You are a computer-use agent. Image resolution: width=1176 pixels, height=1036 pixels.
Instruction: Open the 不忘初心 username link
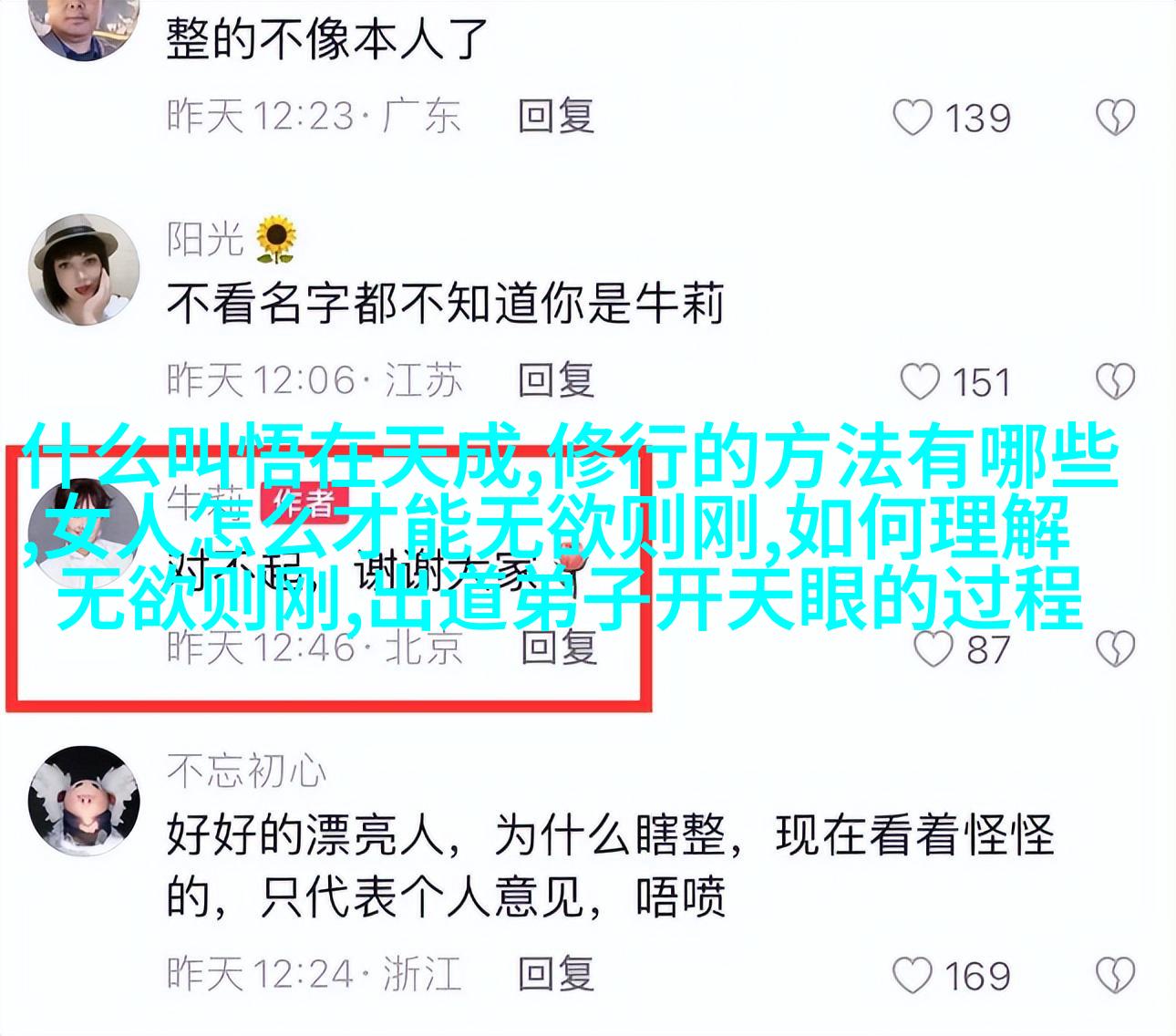coord(246,772)
